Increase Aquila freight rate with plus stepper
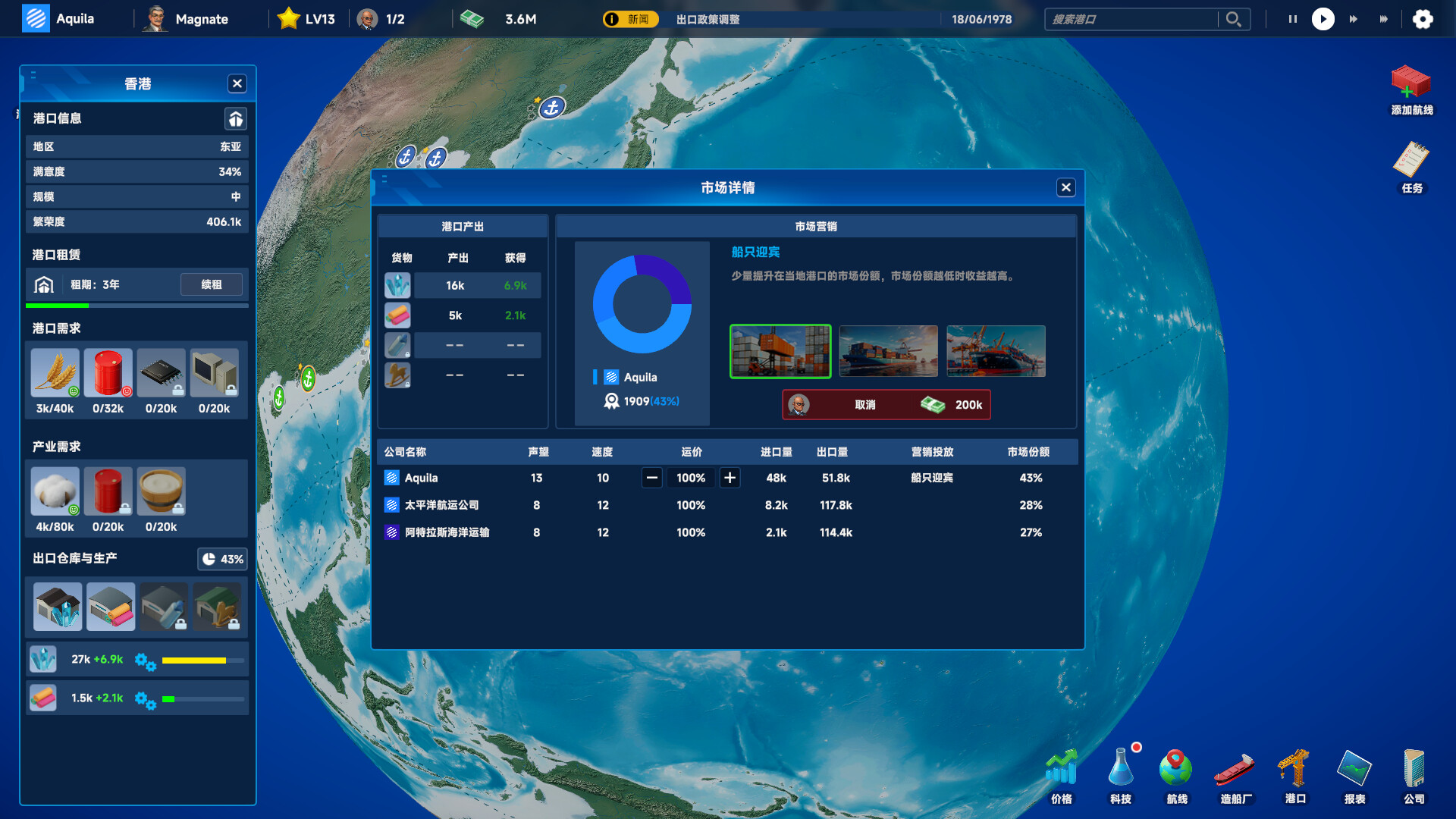 (x=730, y=478)
